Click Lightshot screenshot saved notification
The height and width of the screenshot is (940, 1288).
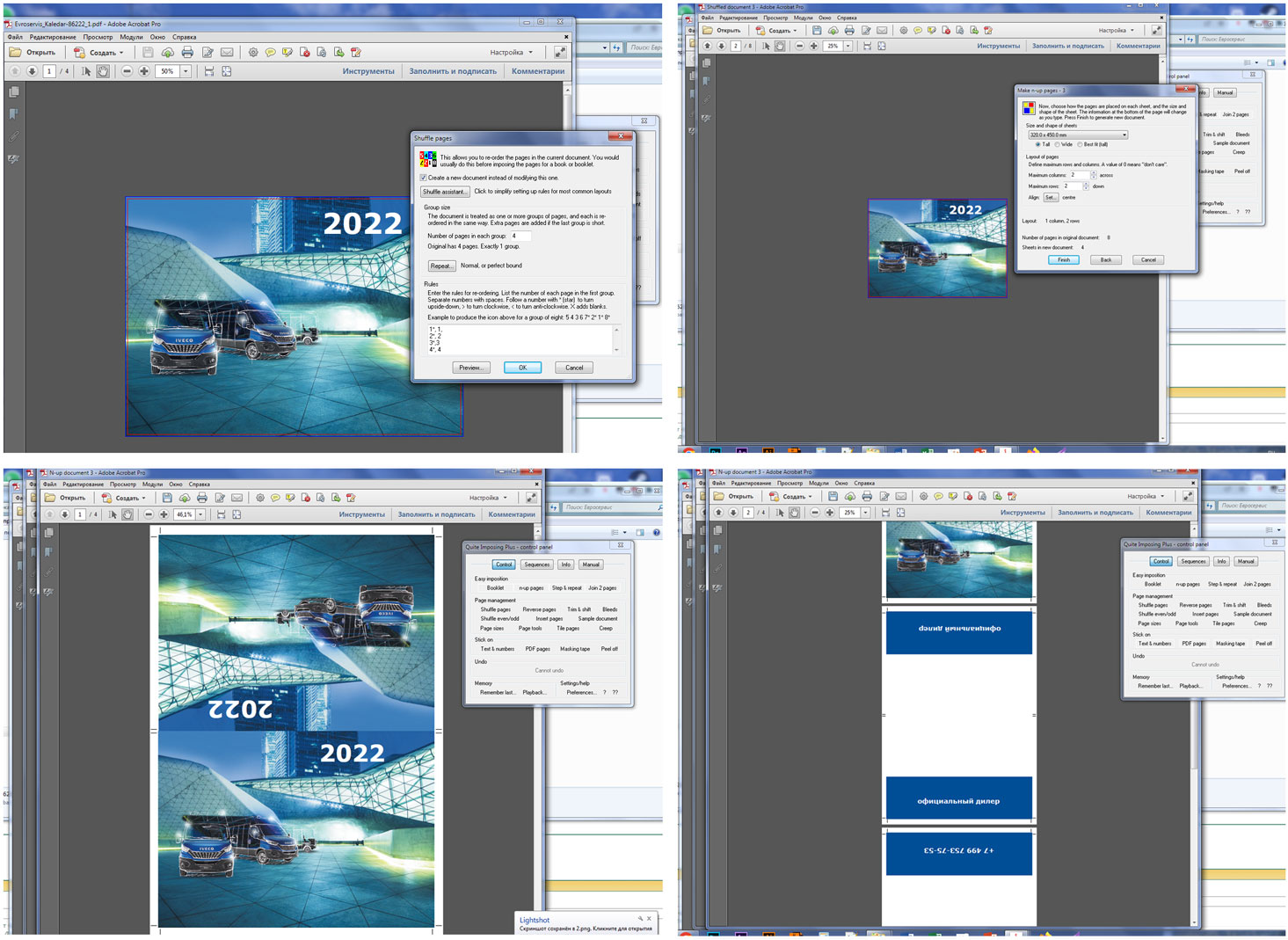(586, 923)
